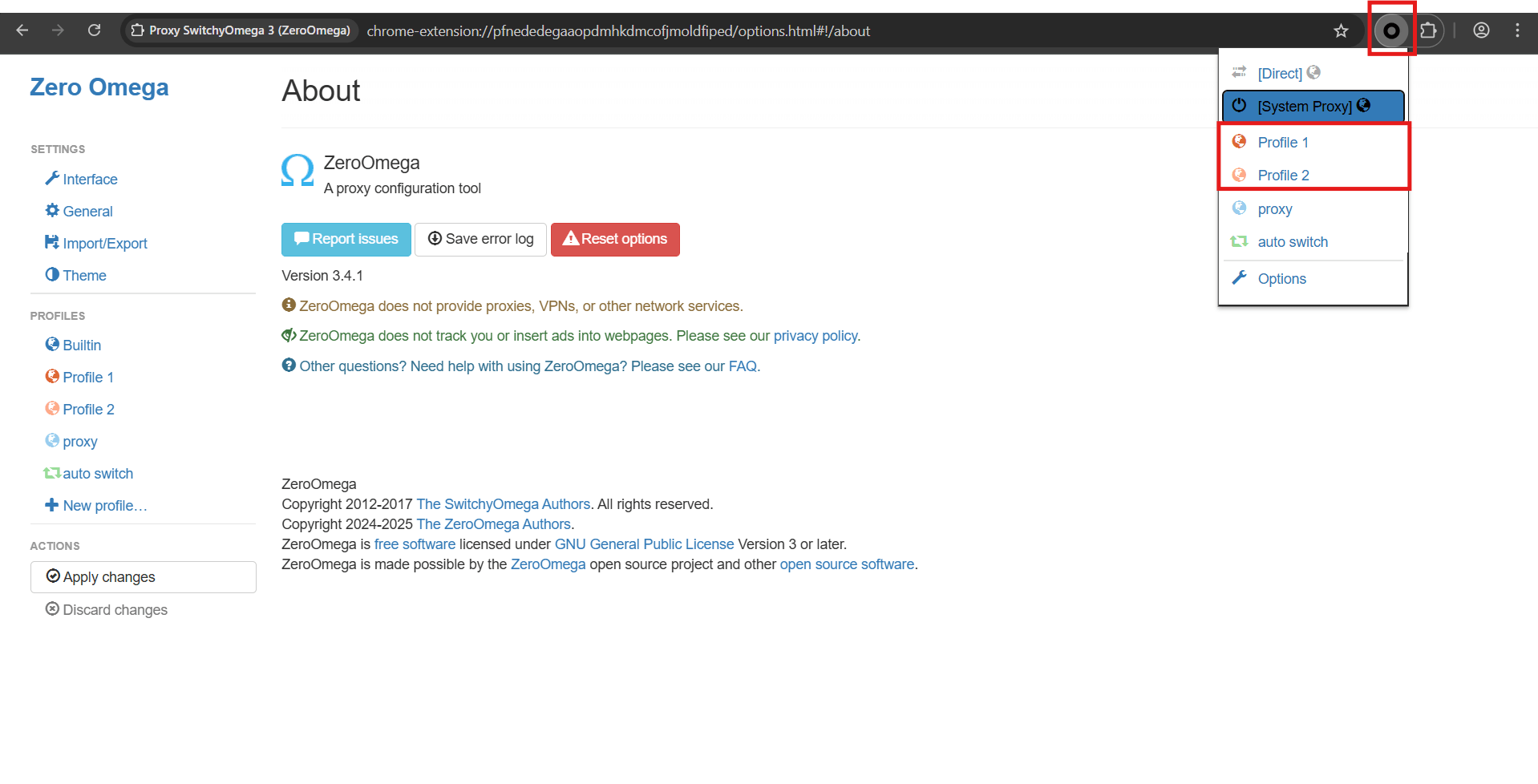
Task: Bookmark this page with the star icon
Action: click(1341, 30)
